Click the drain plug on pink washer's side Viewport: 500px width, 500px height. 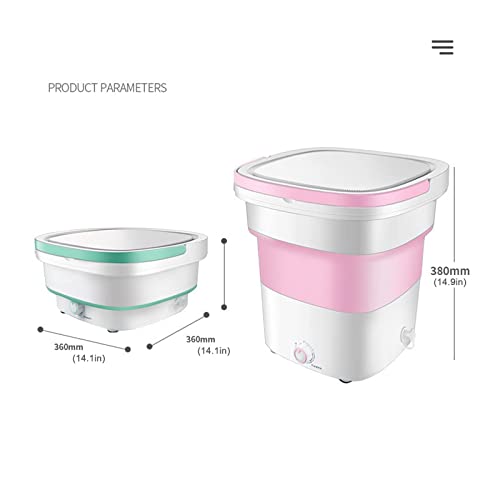tap(407, 337)
